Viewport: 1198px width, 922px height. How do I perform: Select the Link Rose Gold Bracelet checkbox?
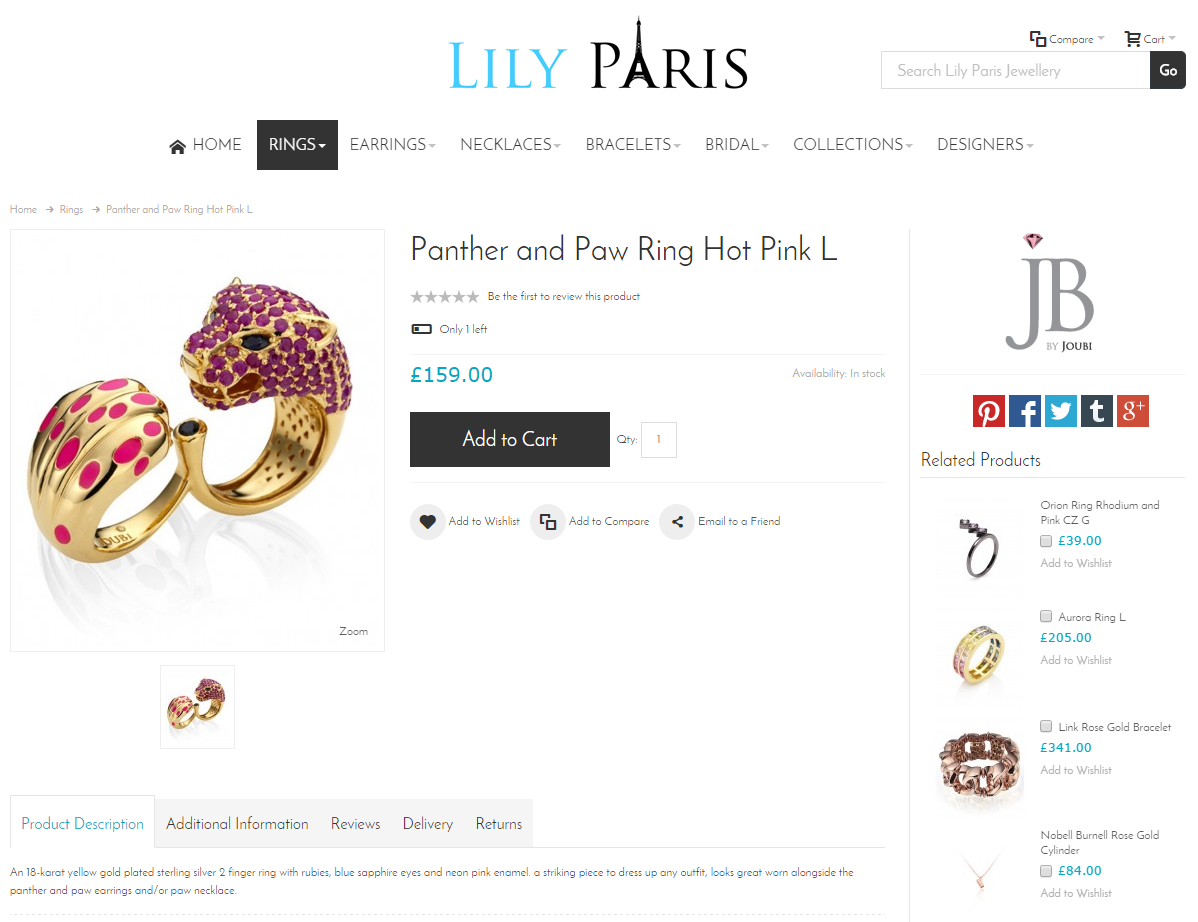click(x=1046, y=726)
